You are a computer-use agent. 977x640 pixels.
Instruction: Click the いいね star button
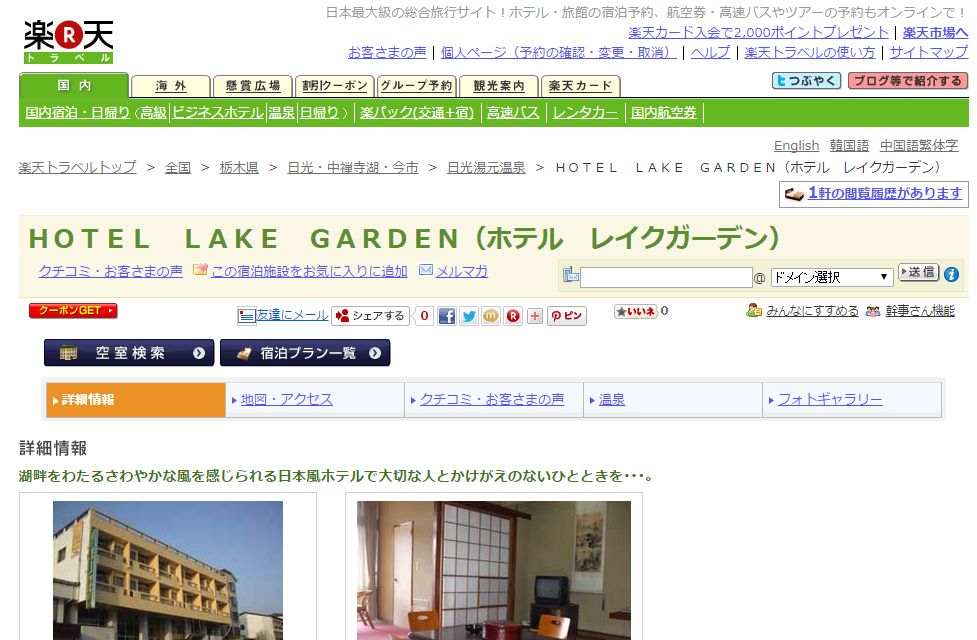click(x=636, y=311)
